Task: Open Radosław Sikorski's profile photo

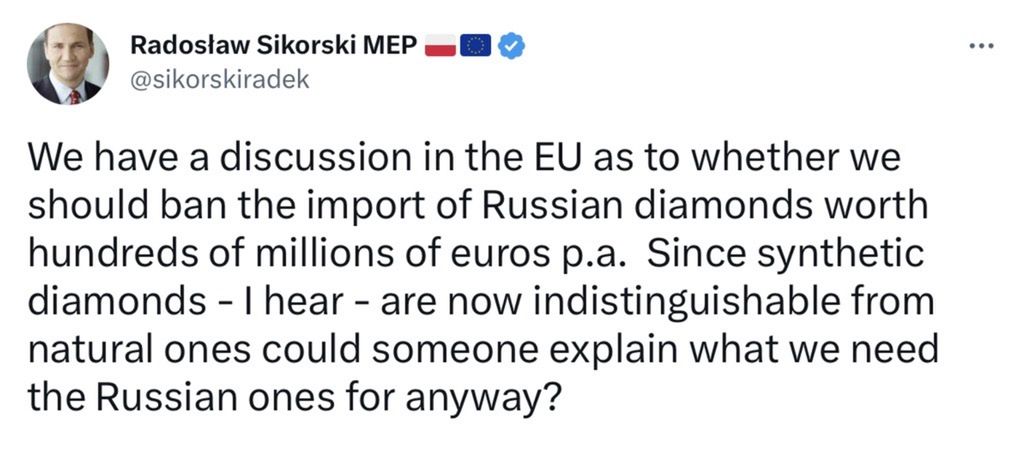Action: (69, 64)
